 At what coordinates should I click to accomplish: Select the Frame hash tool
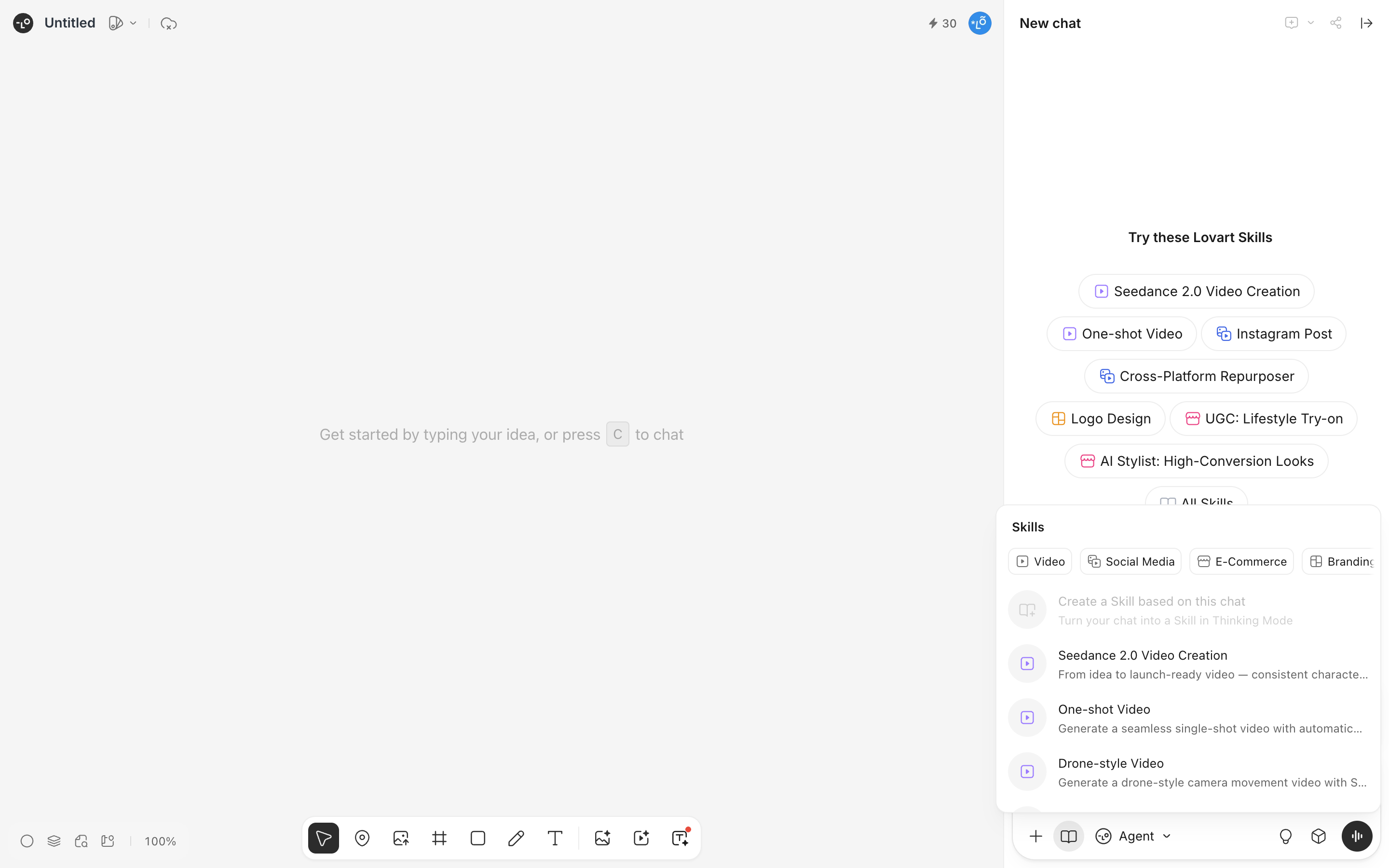tap(439, 838)
